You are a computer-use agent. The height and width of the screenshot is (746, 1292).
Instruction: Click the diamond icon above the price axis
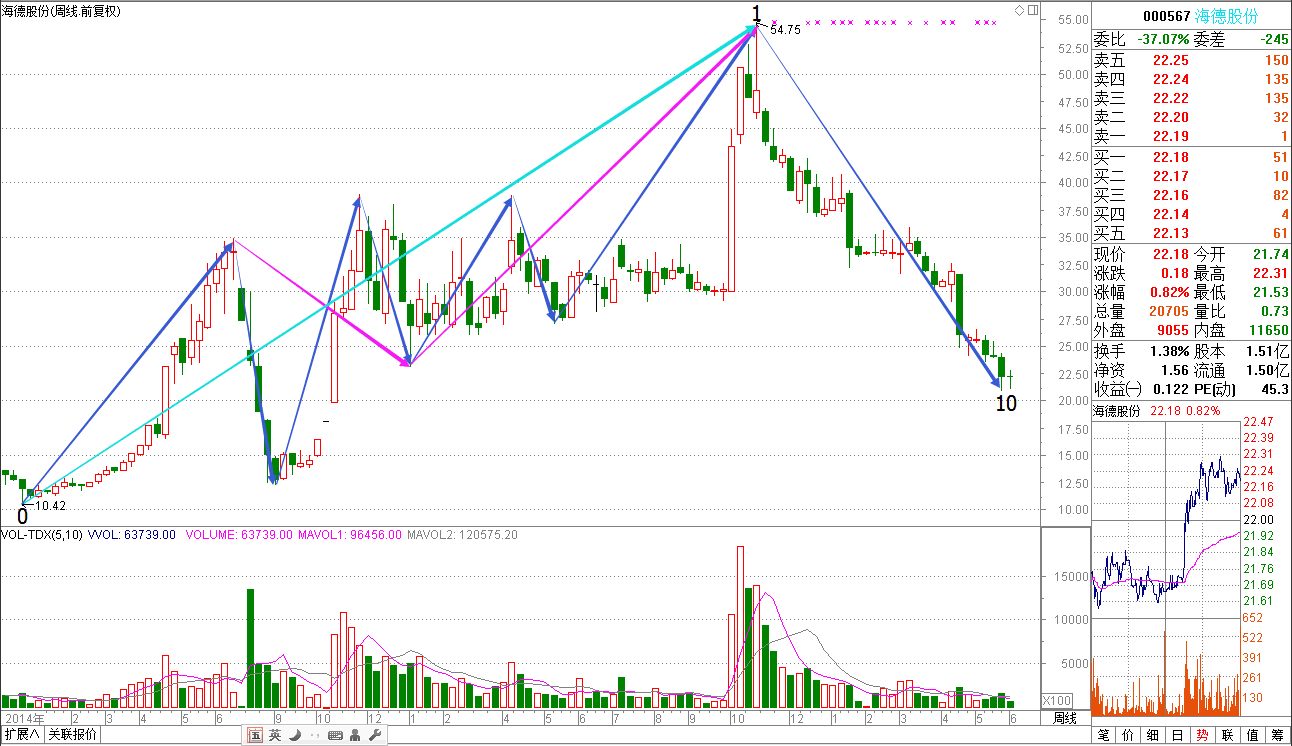pos(1018,10)
